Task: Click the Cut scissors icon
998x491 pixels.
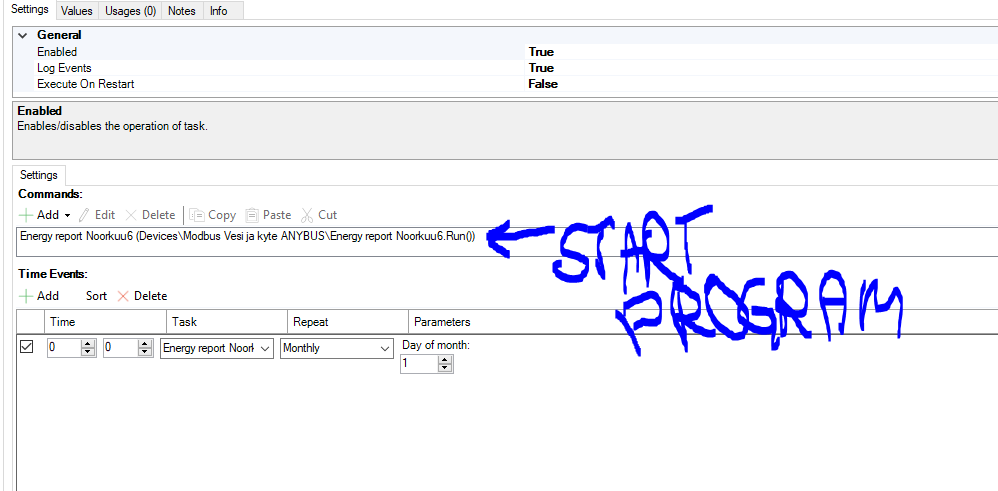Action: click(307, 215)
